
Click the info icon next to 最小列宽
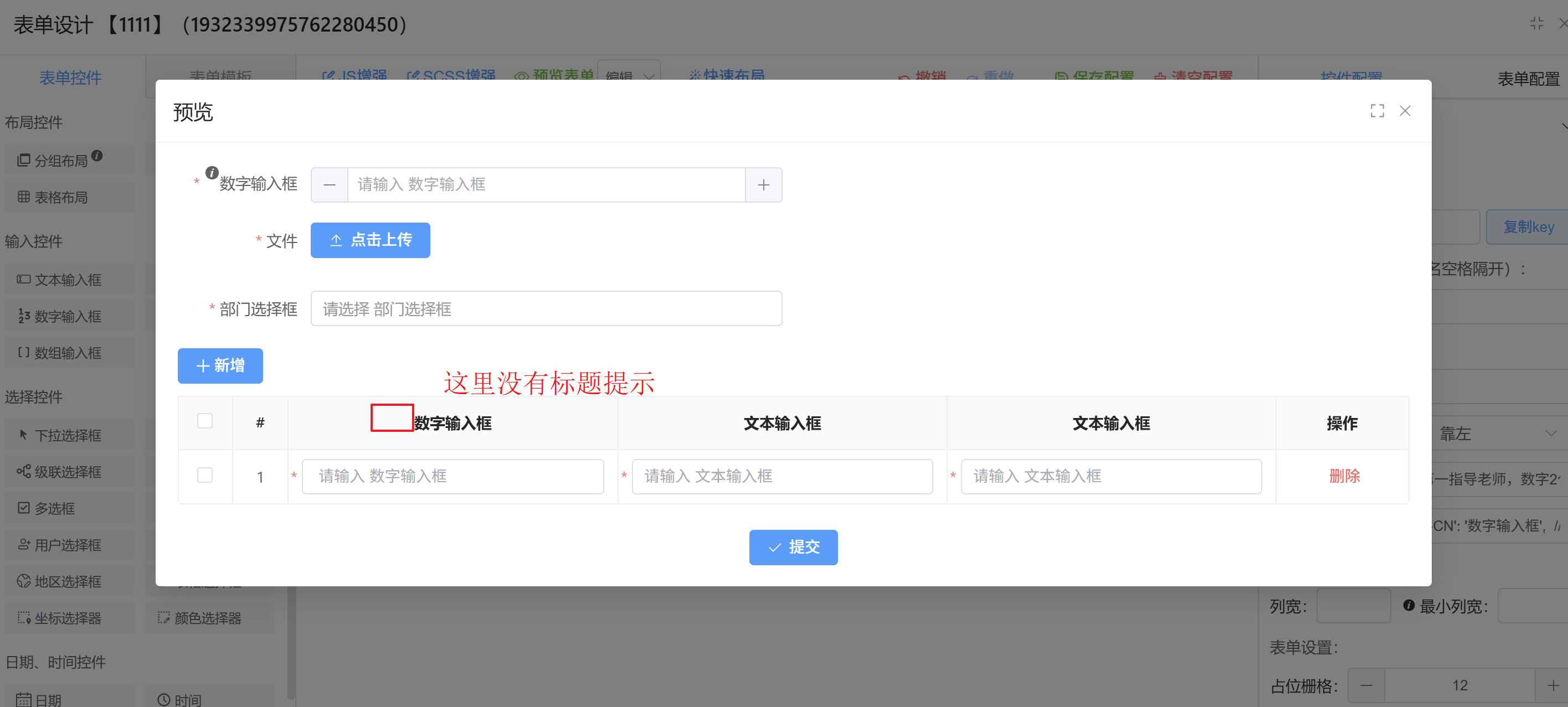pyautogui.click(x=1408, y=605)
